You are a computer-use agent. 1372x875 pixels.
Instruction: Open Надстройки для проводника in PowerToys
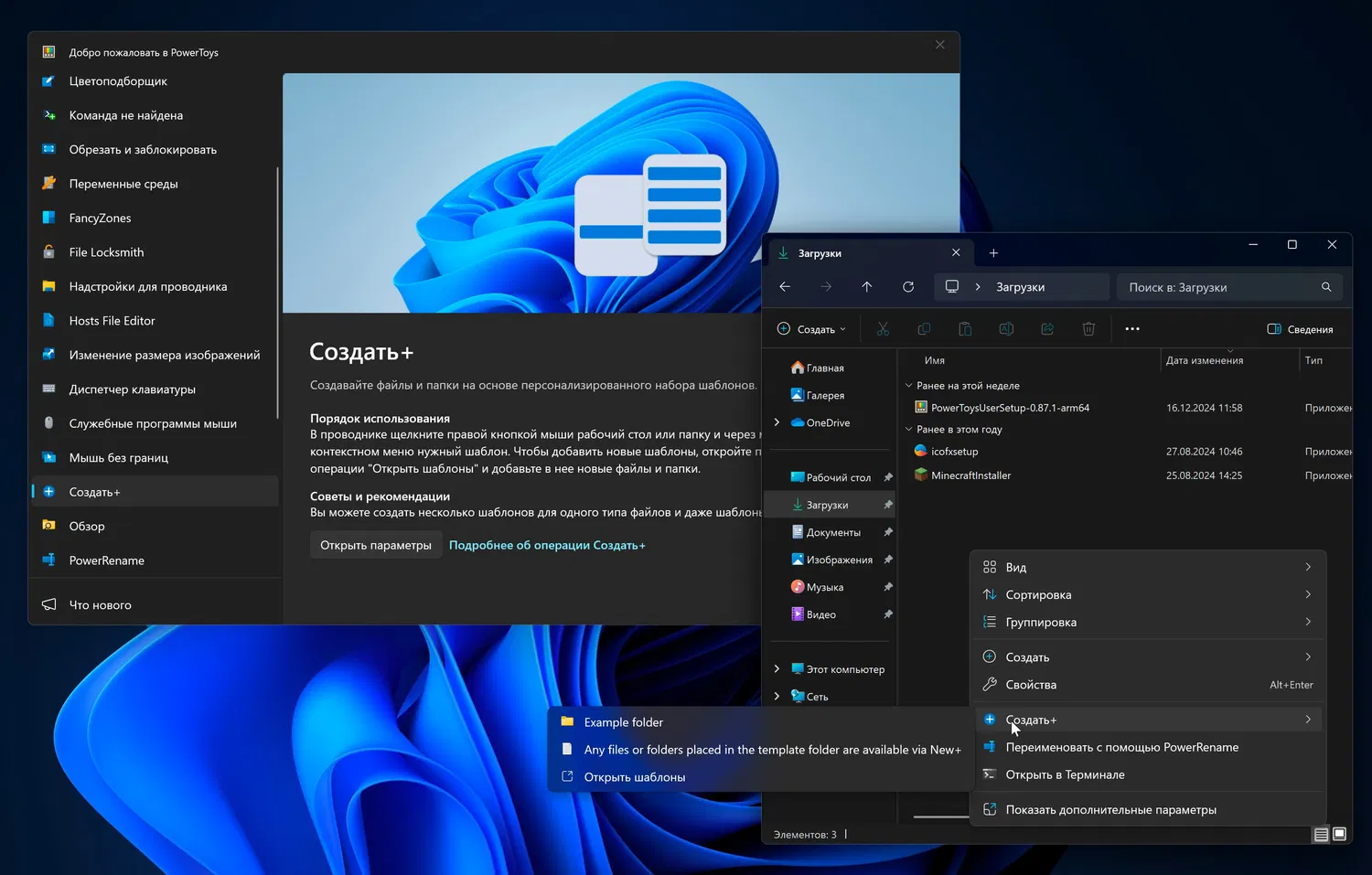[154, 287]
